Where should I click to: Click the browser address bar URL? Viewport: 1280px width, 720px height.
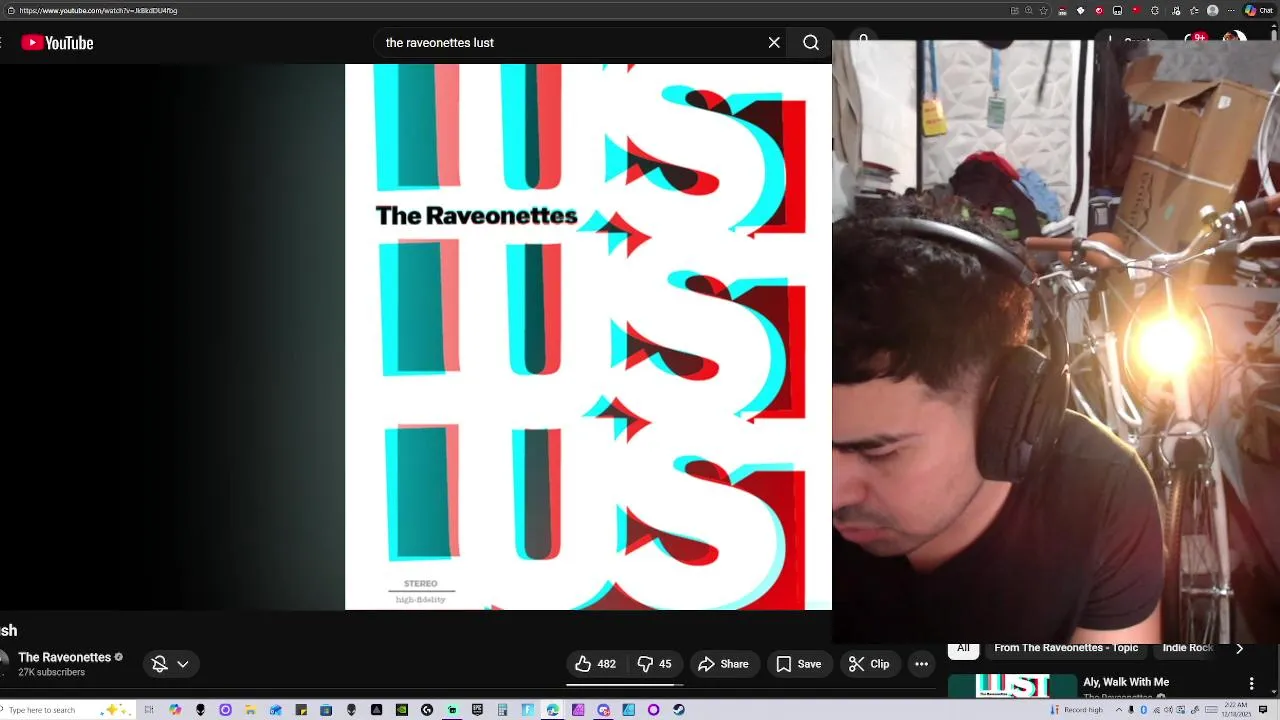[x=98, y=10]
